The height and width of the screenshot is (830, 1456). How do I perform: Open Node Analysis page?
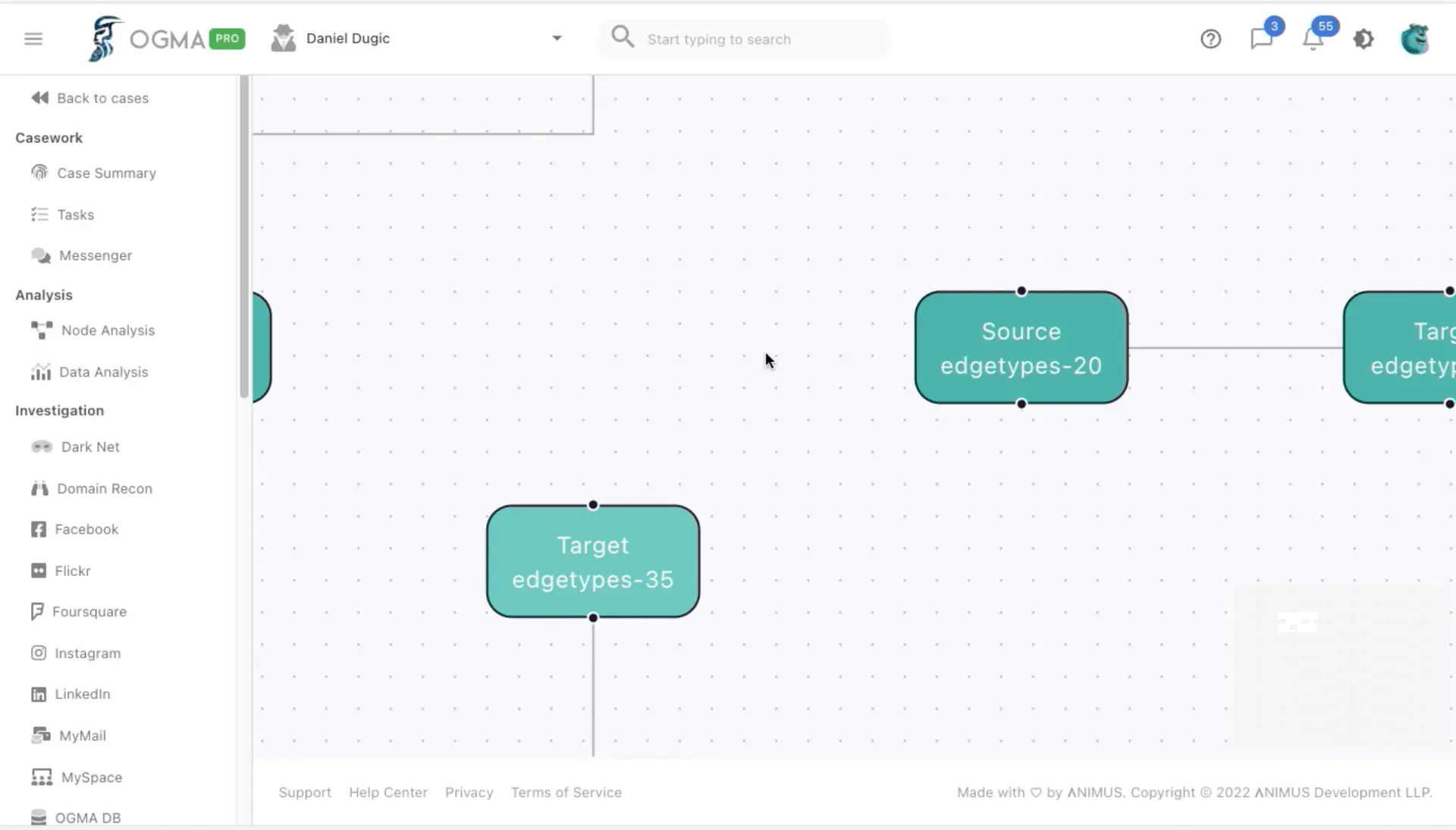[108, 330]
